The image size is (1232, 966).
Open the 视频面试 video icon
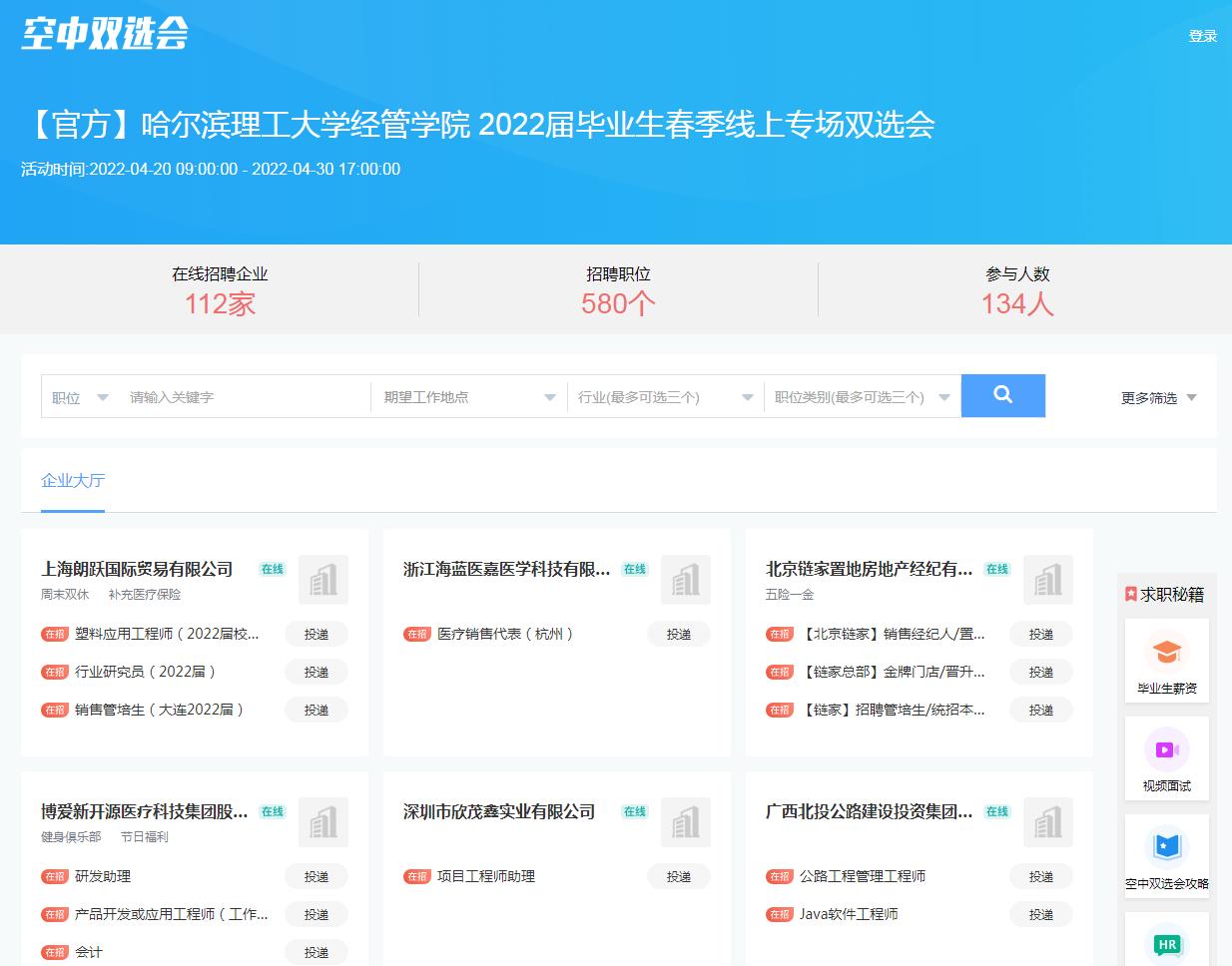1166,749
